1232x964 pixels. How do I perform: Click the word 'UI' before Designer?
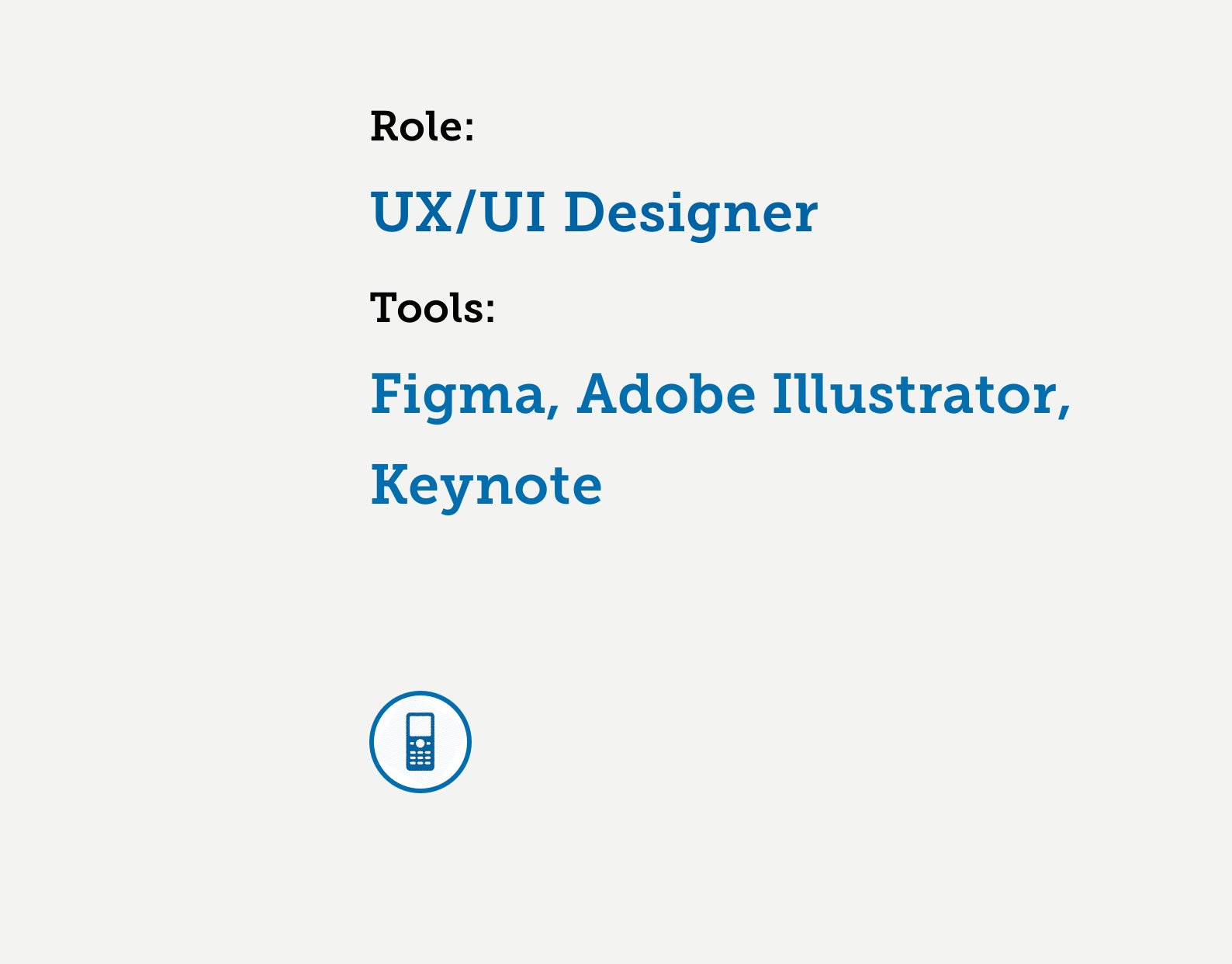pos(513,211)
